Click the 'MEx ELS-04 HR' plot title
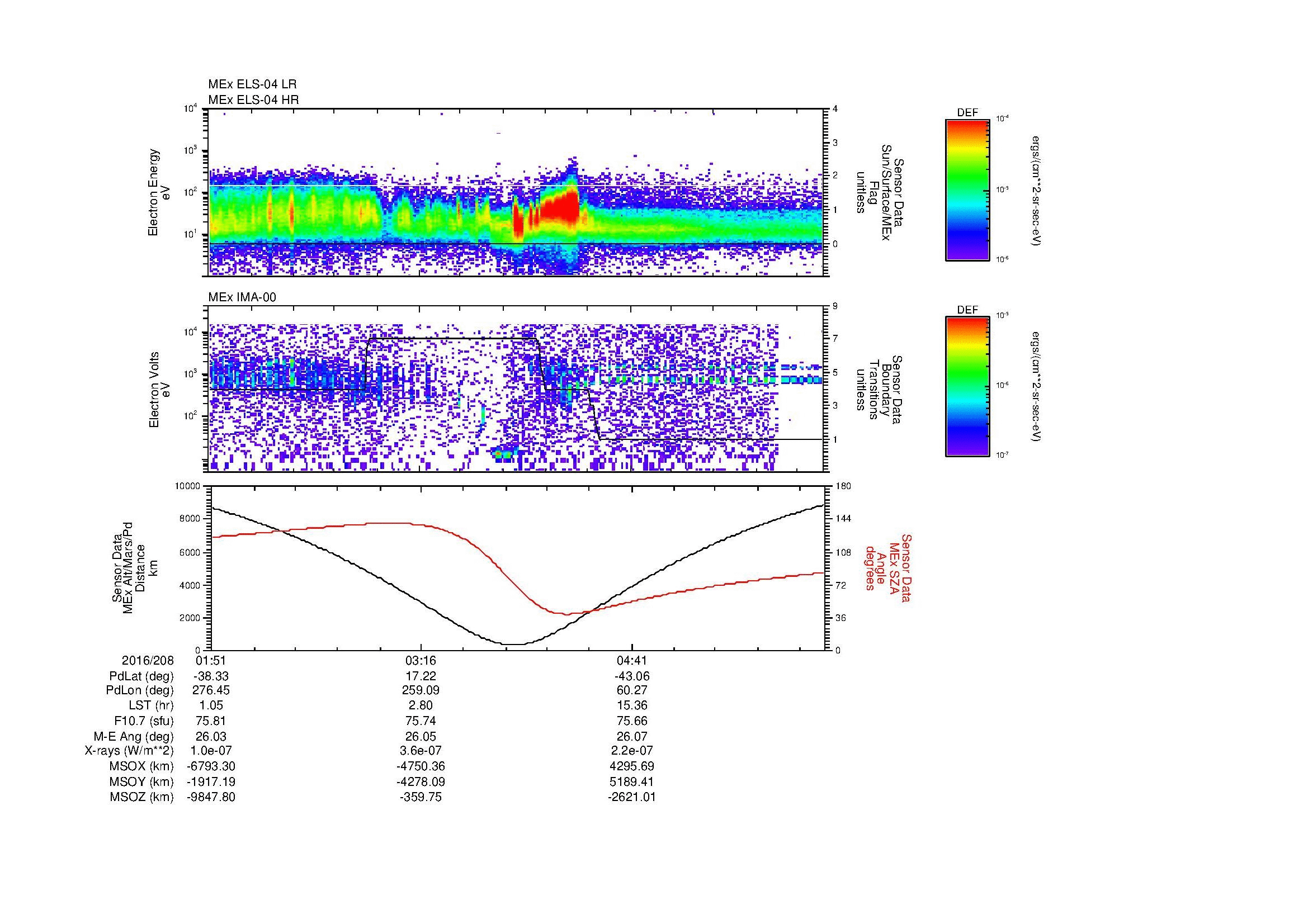The width and height of the screenshot is (1308, 924). pos(253,99)
